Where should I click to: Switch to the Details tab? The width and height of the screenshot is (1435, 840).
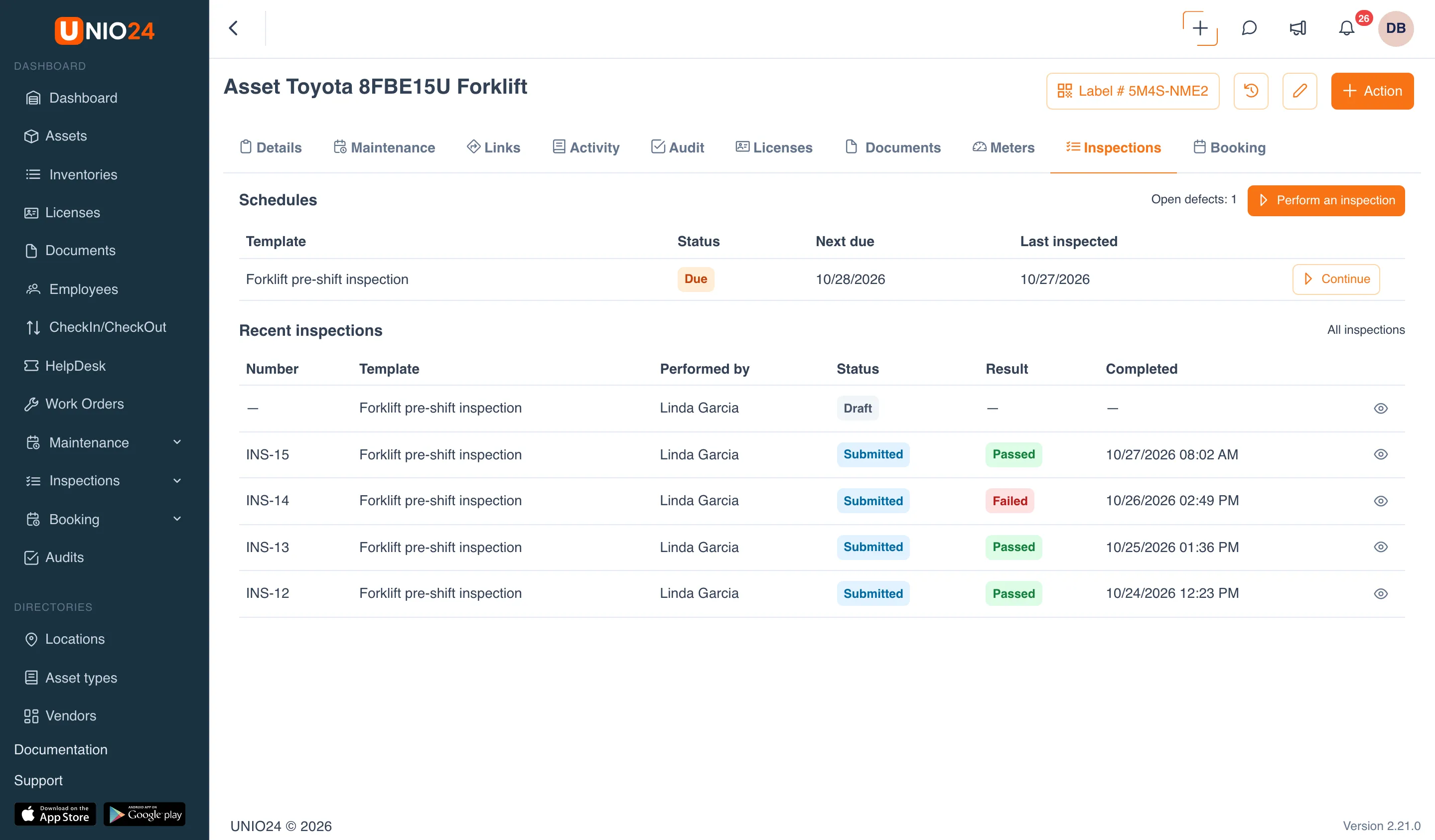tap(271, 147)
